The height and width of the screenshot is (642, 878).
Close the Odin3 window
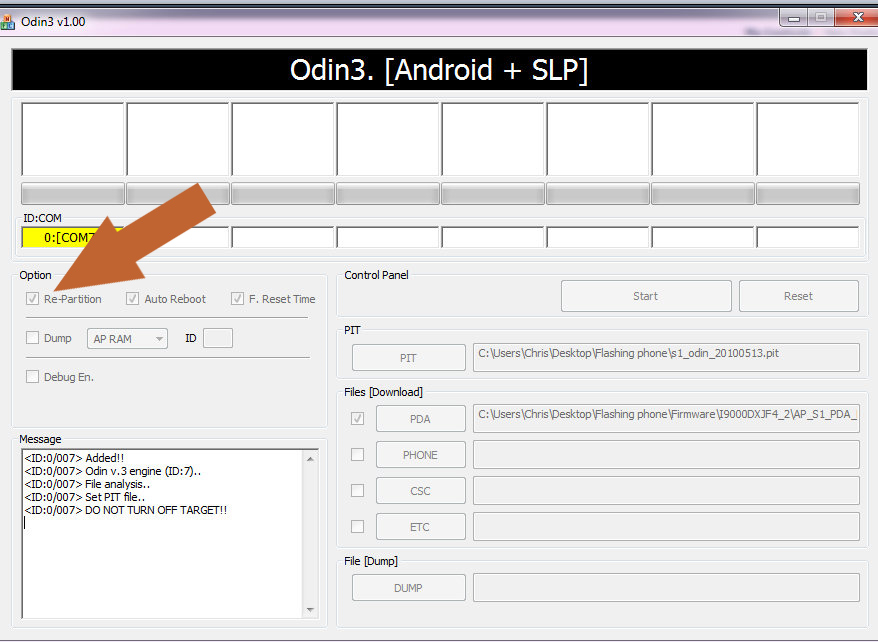[x=857, y=17]
